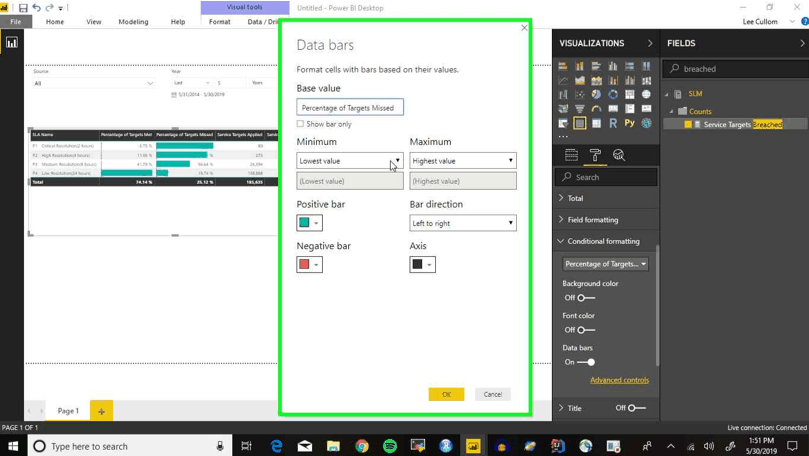The width and height of the screenshot is (809, 456).
Task: Open the Fields well pane icon
Action: pyautogui.click(x=571, y=155)
